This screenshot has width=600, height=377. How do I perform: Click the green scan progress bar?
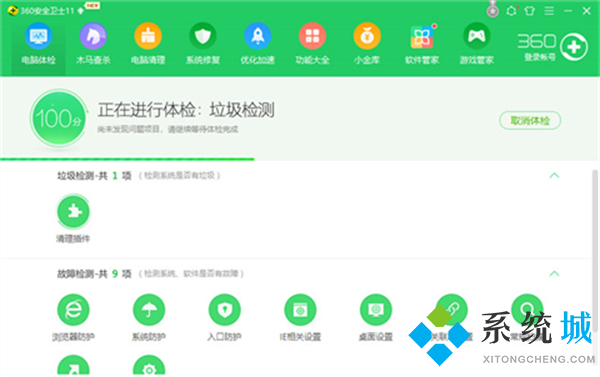tap(127, 159)
